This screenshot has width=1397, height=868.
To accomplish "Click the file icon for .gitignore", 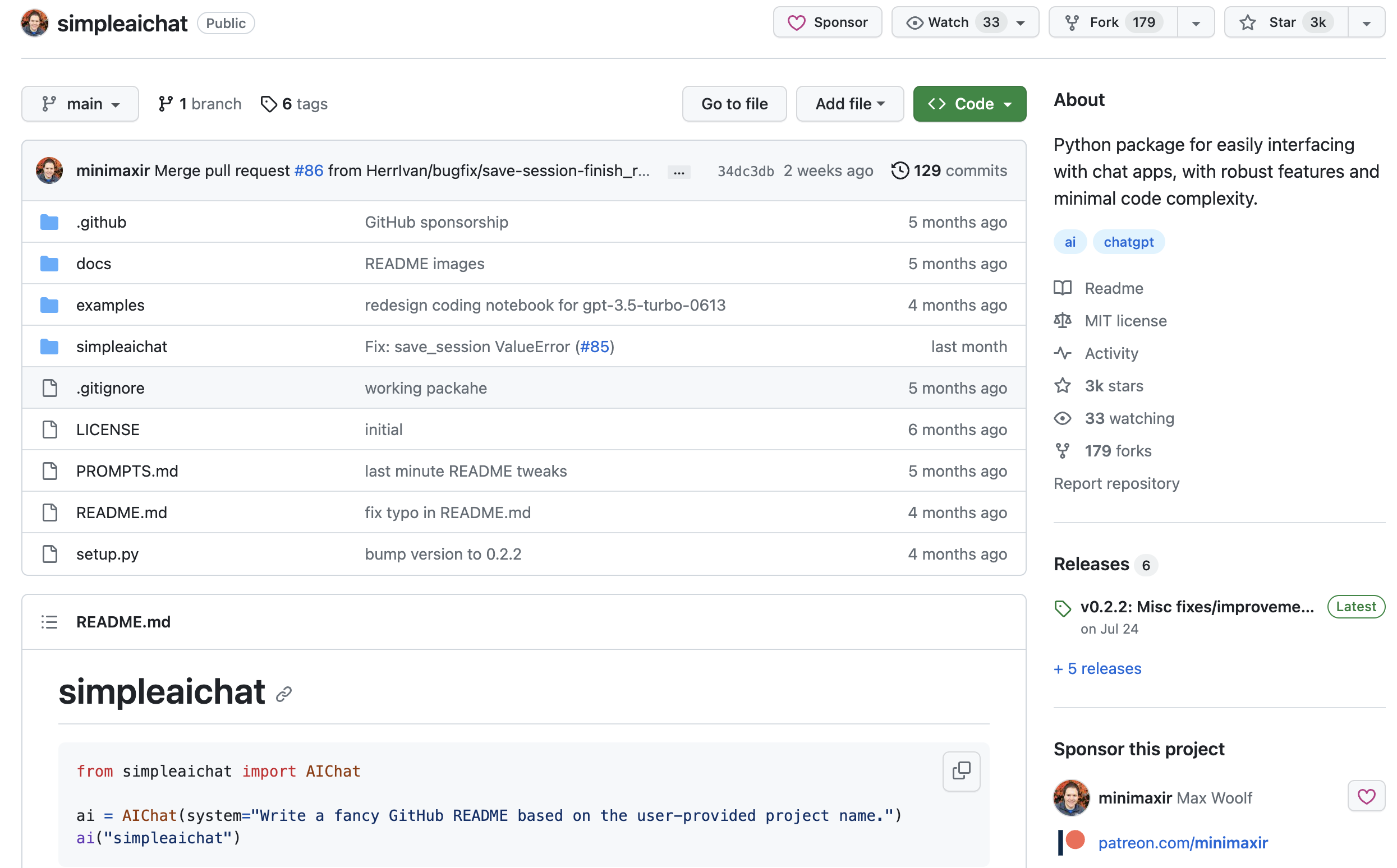I will 50,388.
